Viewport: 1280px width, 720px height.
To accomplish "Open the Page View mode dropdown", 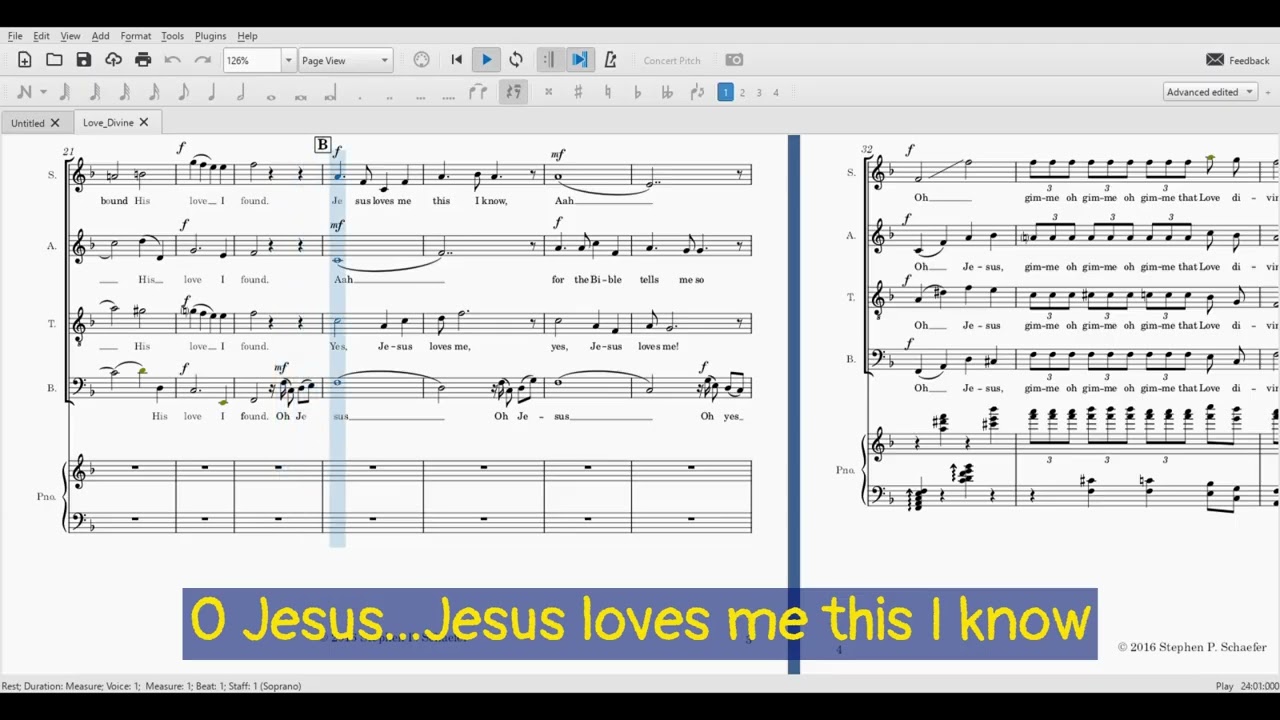I will (x=345, y=60).
